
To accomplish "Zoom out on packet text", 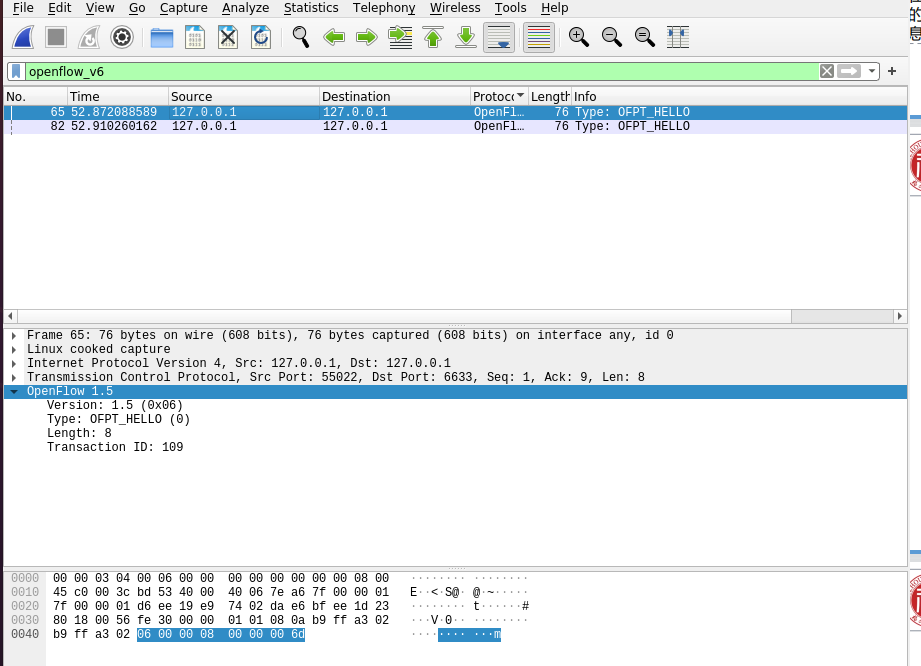I will 611,38.
